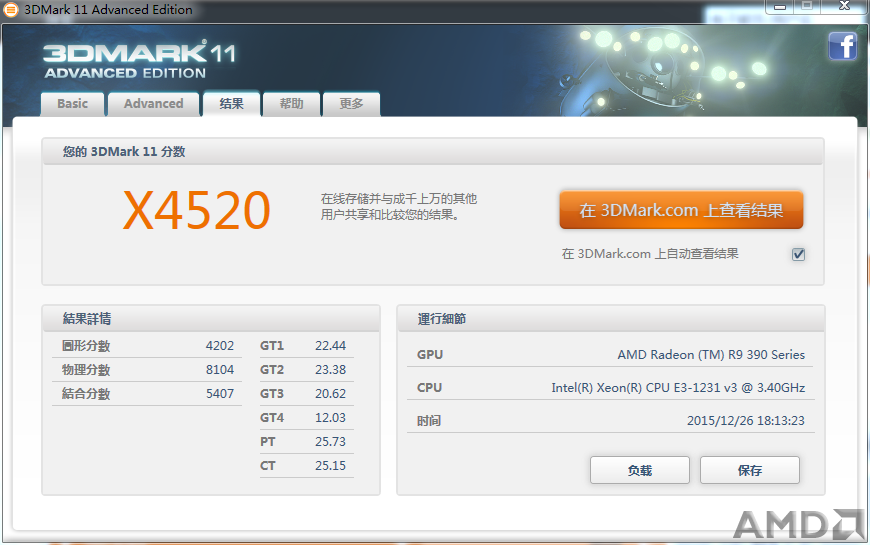This screenshot has width=870, height=545.
Task: Switch to the Advanced tab
Action: click(154, 104)
